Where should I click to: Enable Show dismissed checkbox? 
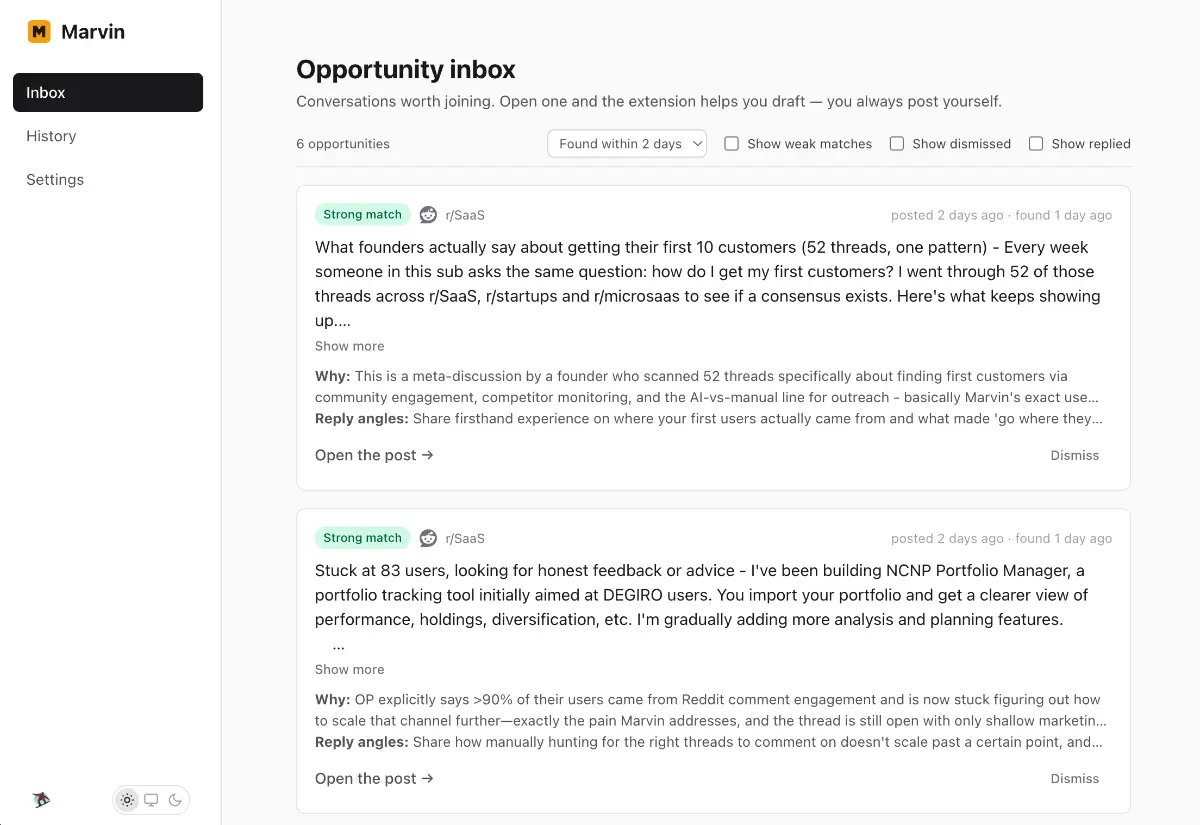(897, 144)
